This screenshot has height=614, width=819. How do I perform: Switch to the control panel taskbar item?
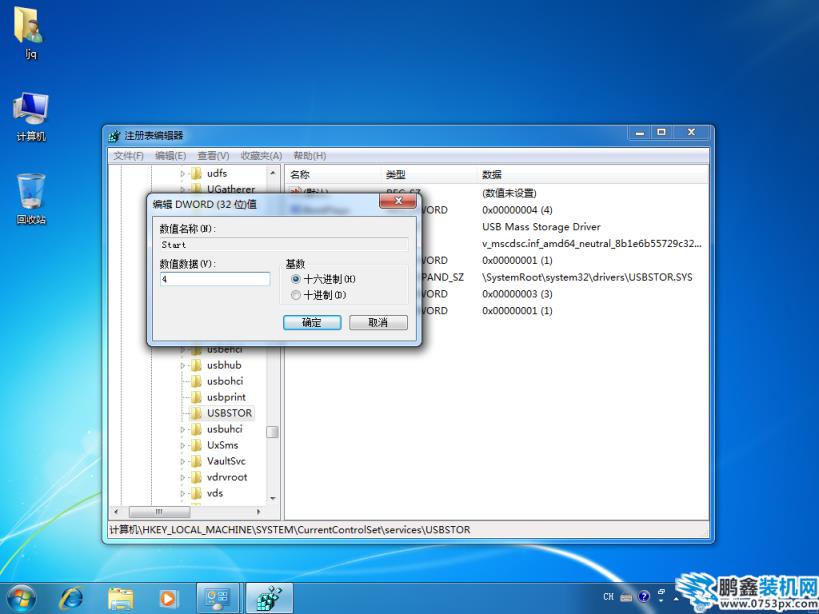[217, 598]
